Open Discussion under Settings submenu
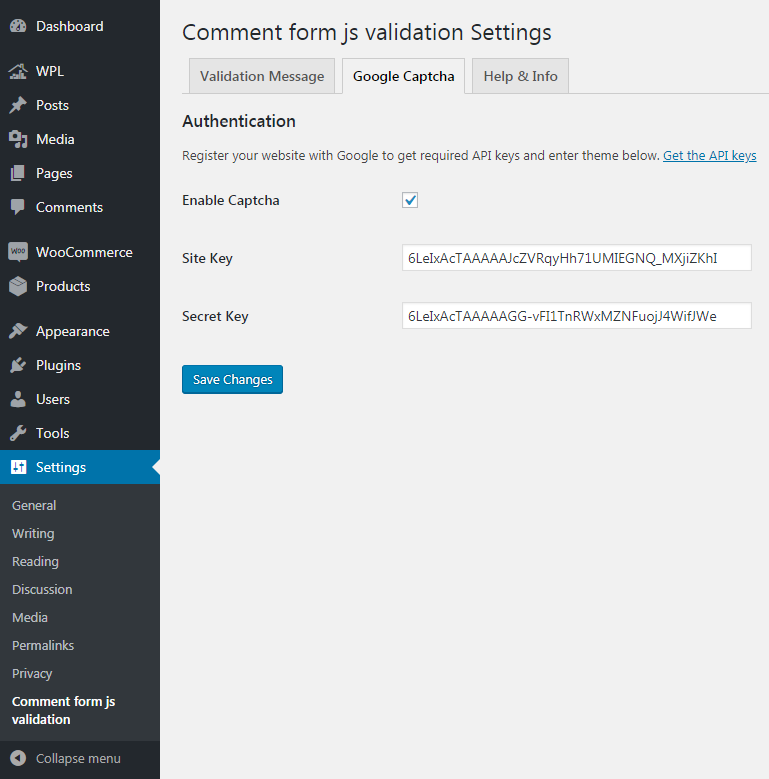This screenshot has width=769, height=779. coord(42,589)
